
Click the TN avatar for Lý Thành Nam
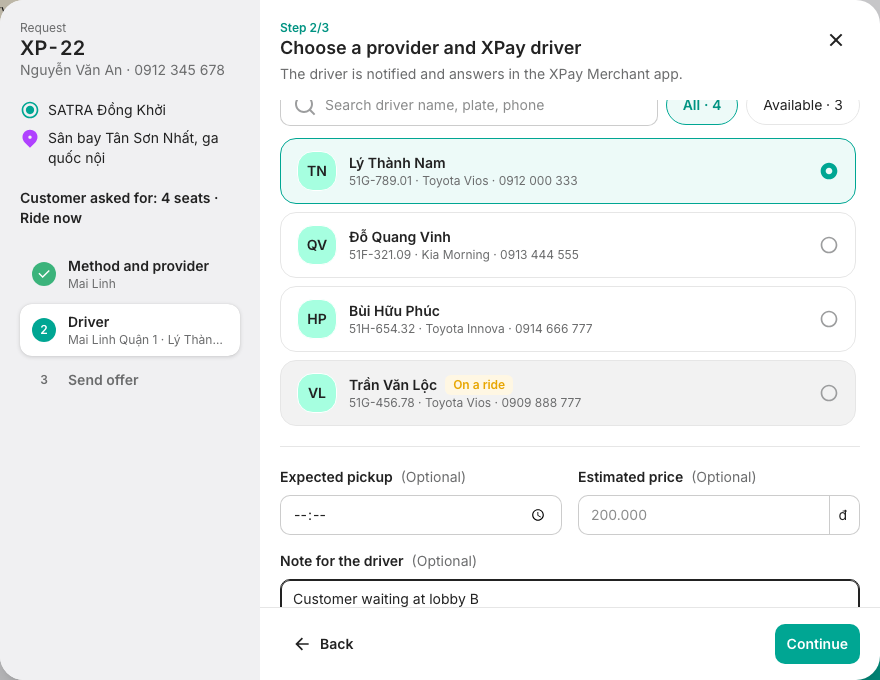click(x=317, y=171)
